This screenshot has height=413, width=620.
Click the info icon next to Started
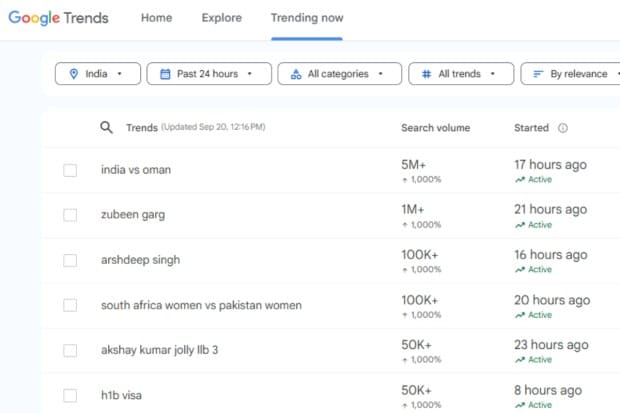[563, 128]
